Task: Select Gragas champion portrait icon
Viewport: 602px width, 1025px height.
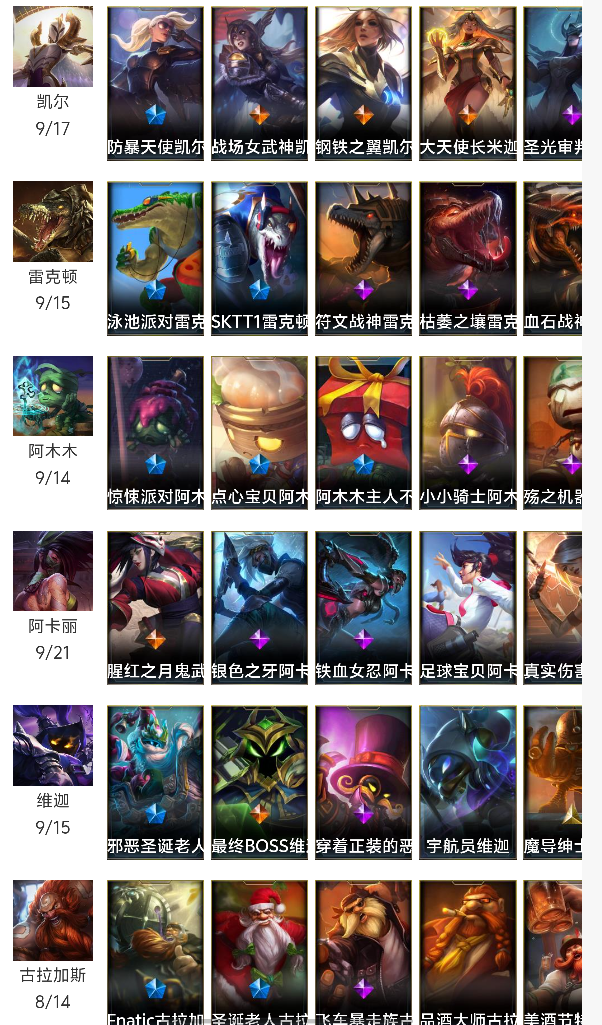Action: pos(53,920)
